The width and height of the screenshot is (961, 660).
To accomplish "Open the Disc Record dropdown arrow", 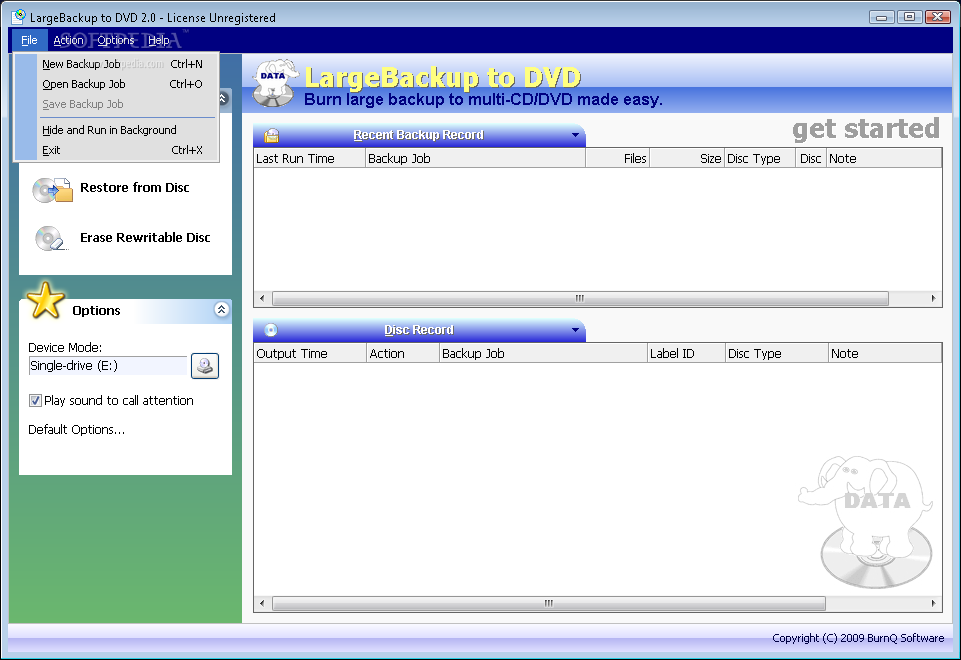I will (575, 330).
